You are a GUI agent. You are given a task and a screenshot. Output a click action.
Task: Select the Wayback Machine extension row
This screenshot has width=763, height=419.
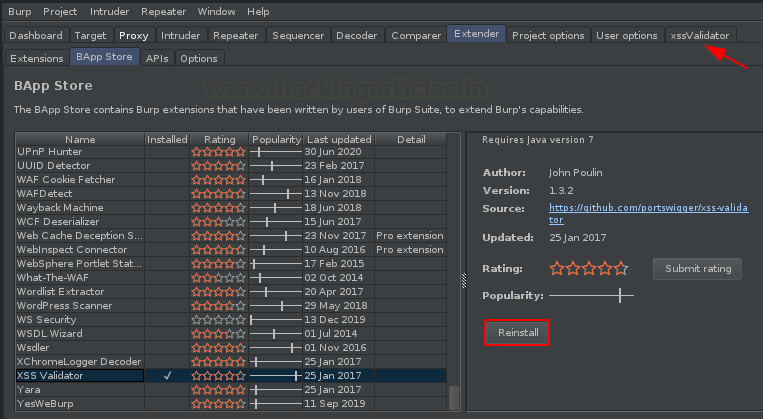tap(58, 207)
